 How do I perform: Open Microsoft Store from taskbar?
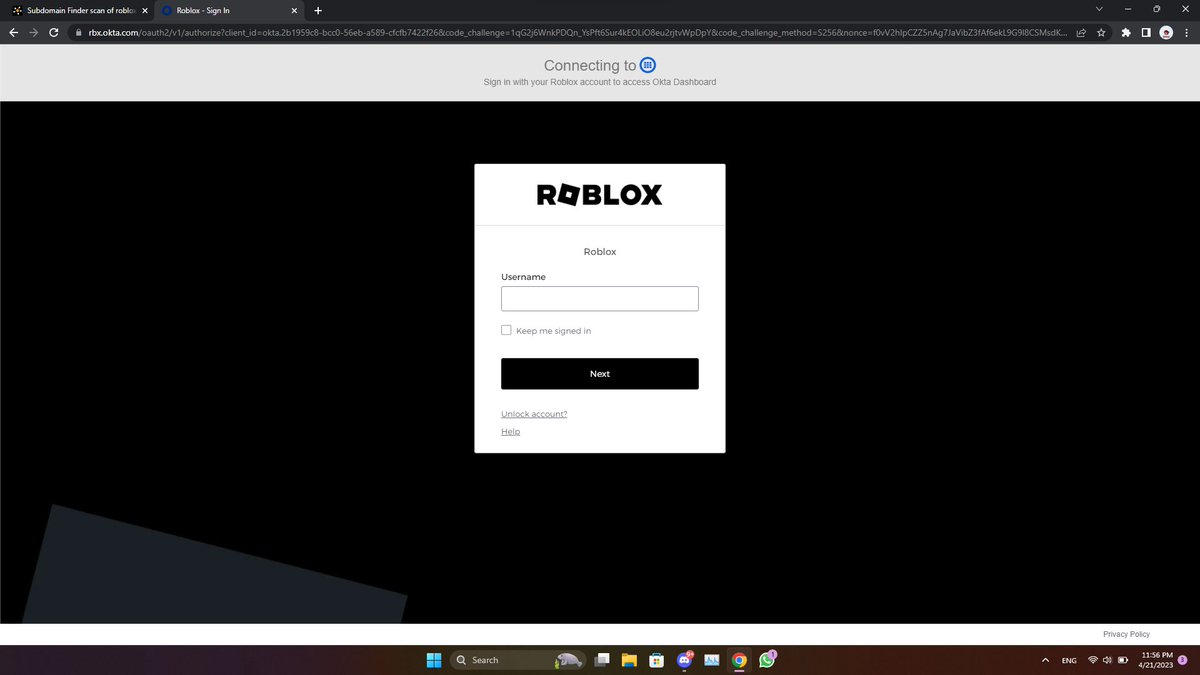tap(657, 660)
